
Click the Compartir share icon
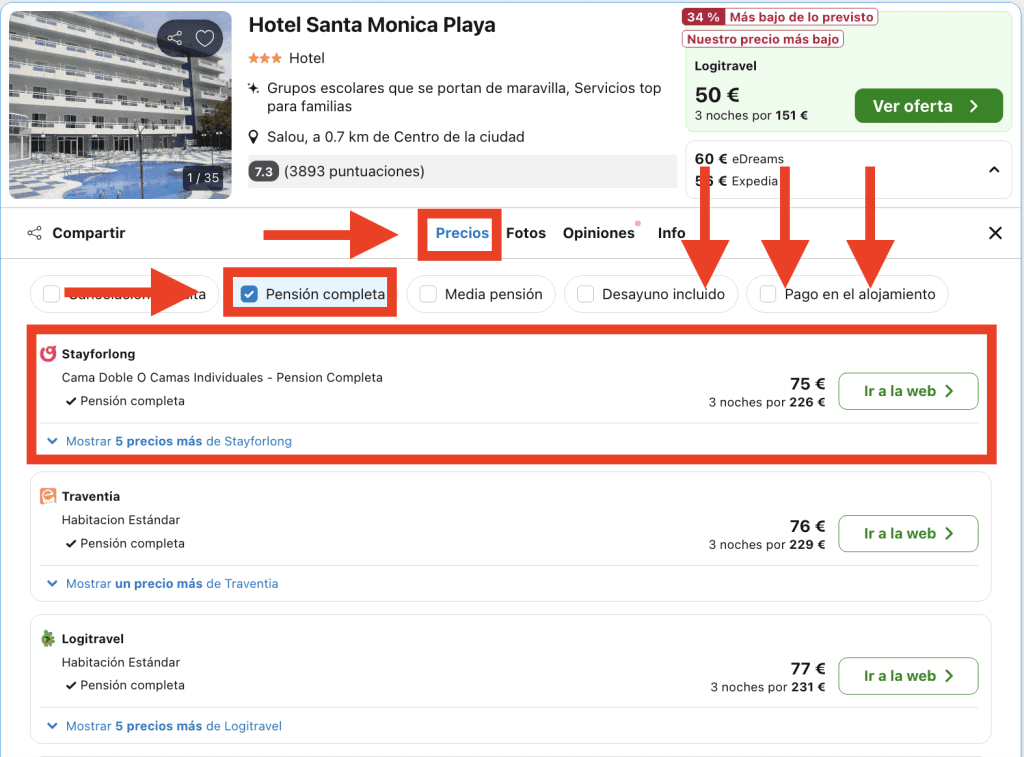[35, 233]
